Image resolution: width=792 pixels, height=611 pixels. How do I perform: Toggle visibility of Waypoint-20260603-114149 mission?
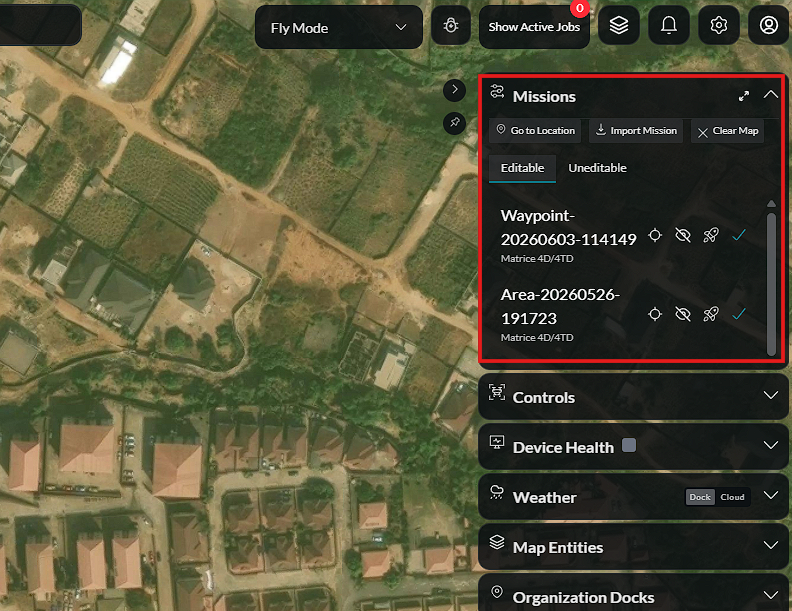click(x=683, y=235)
